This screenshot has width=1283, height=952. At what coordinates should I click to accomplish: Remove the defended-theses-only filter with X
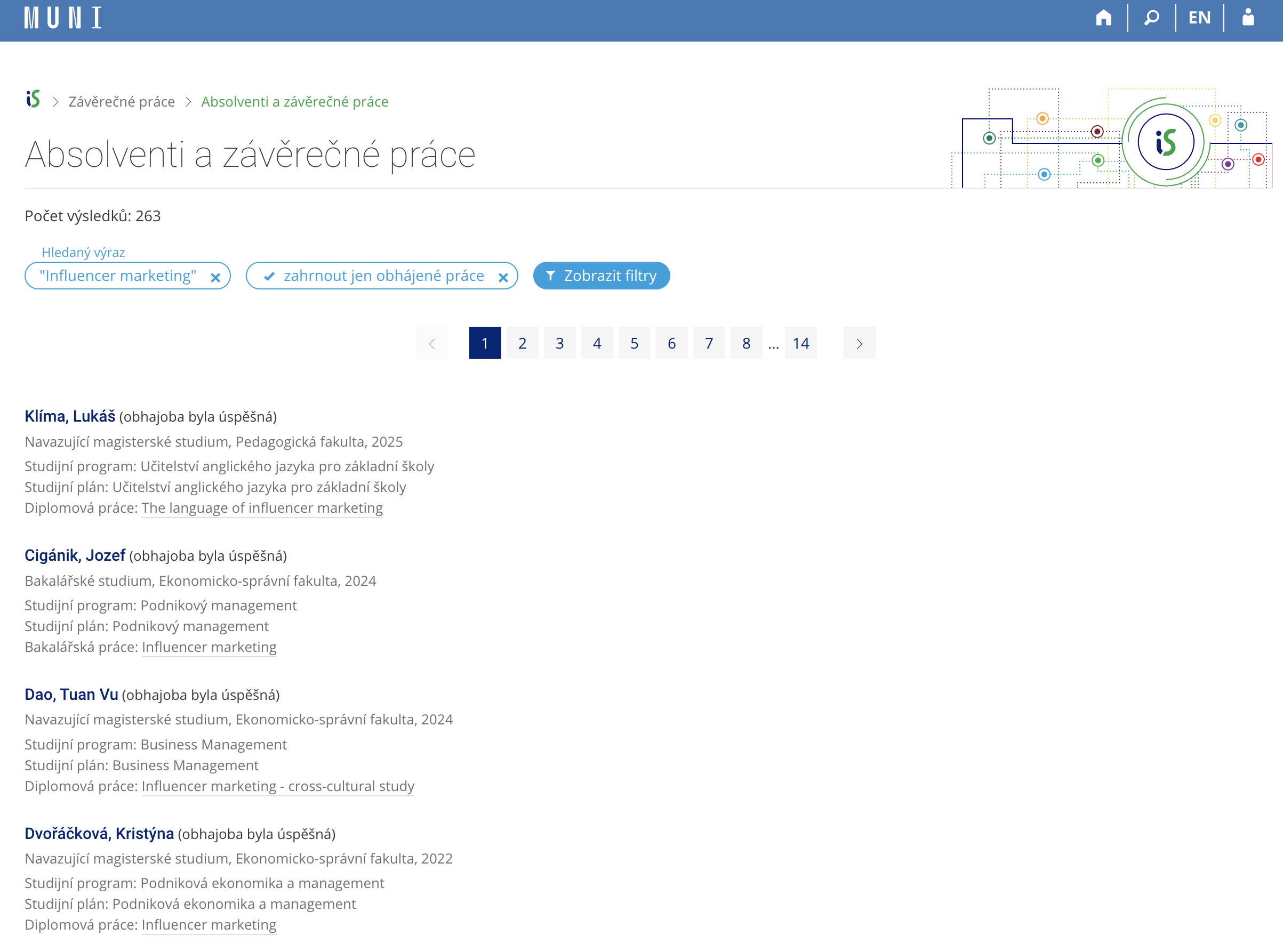tap(503, 277)
